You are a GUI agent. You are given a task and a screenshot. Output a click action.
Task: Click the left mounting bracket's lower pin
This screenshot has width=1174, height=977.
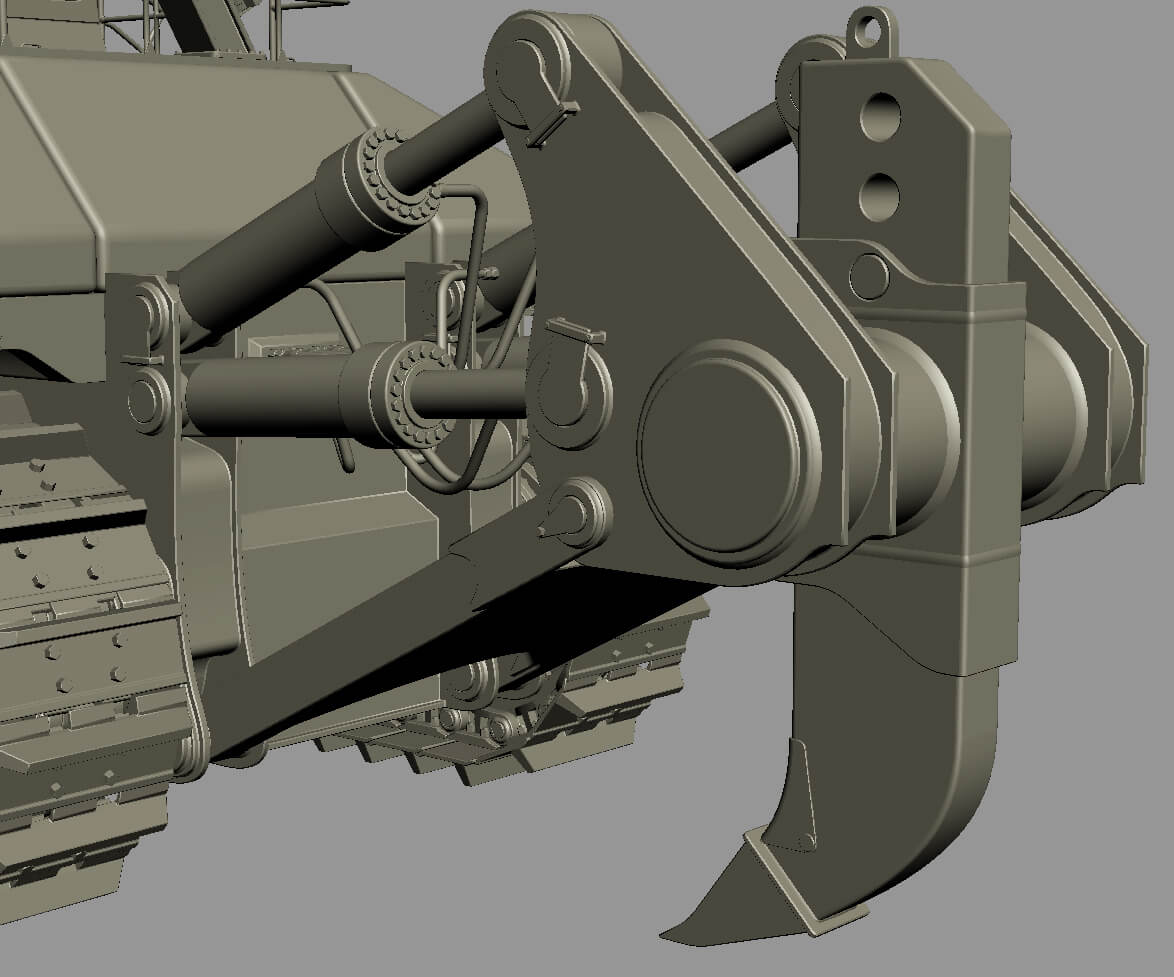(148, 398)
